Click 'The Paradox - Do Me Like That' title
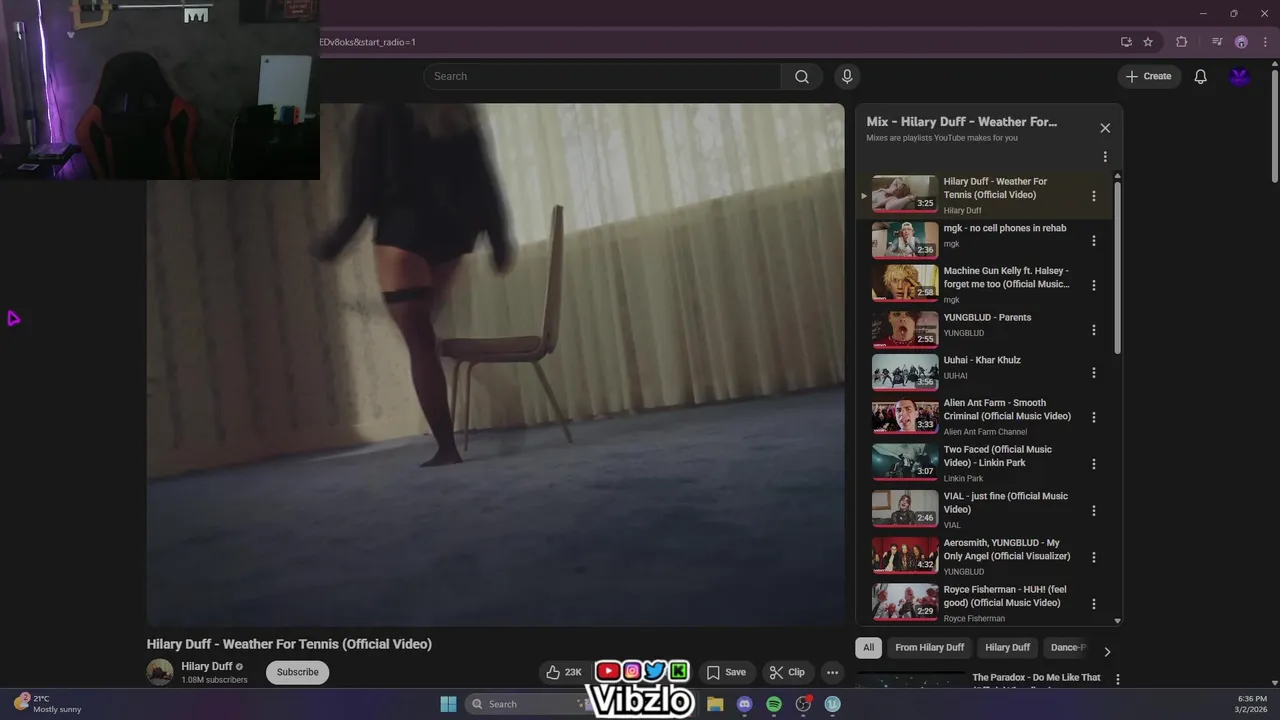 [x=1036, y=678]
